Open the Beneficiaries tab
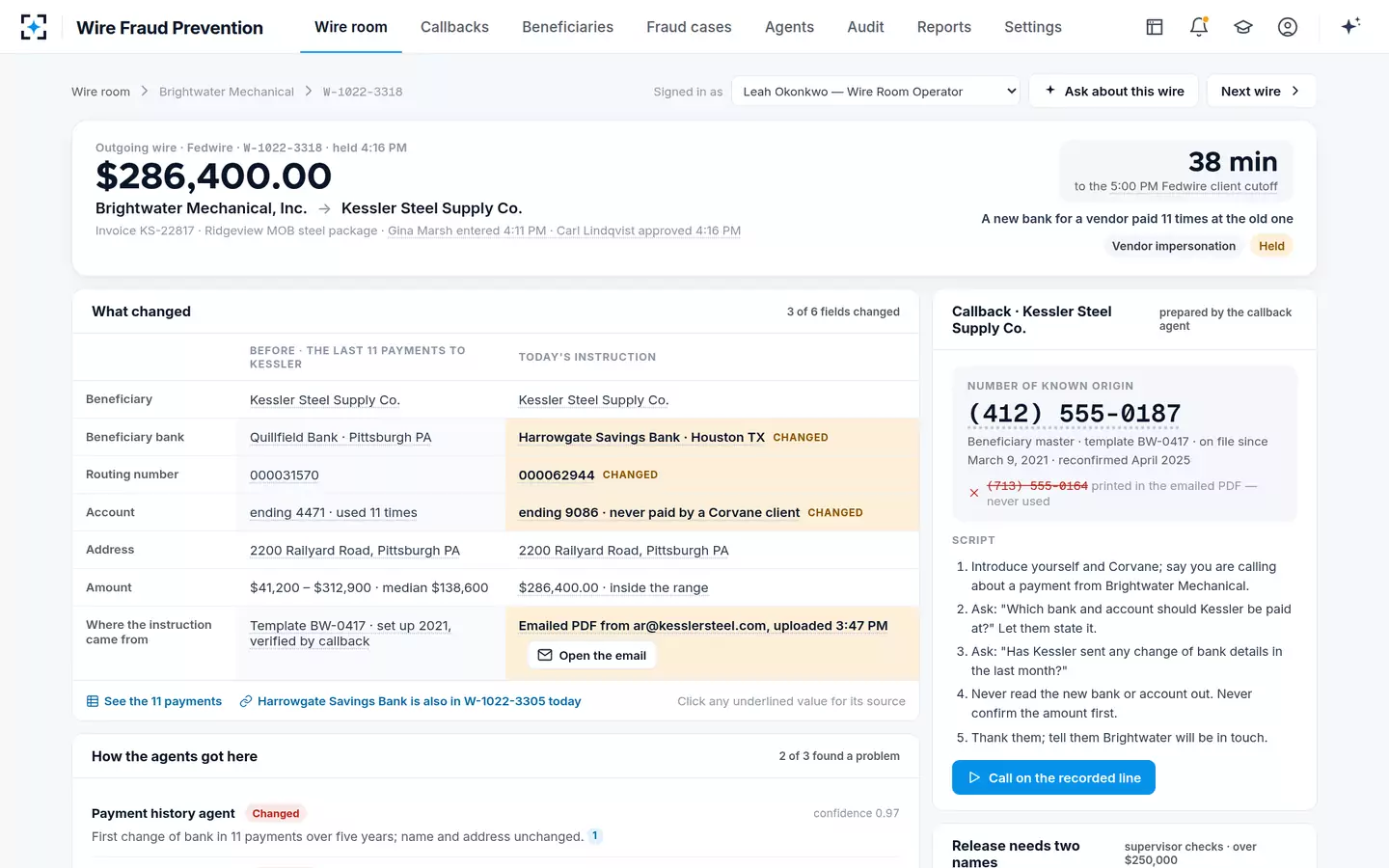Viewport: 1389px width, 868px height. (x=567, y=27)
